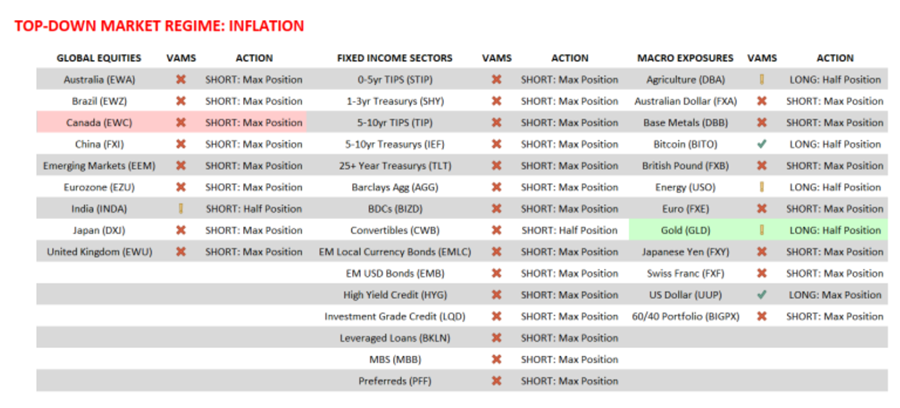
Task: Click the yellow VAMS marker for India (INDA)
Action: pyautogui.click(x=181, y=209)
